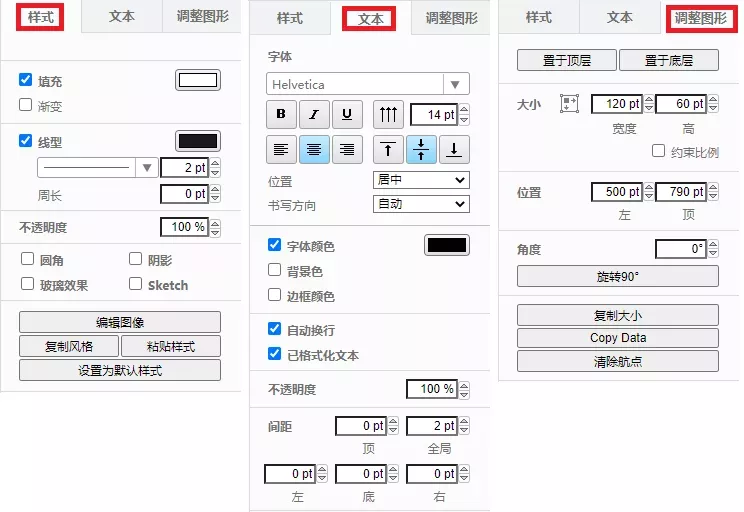
Task: Align text to the right
Action: pos(347,149)
